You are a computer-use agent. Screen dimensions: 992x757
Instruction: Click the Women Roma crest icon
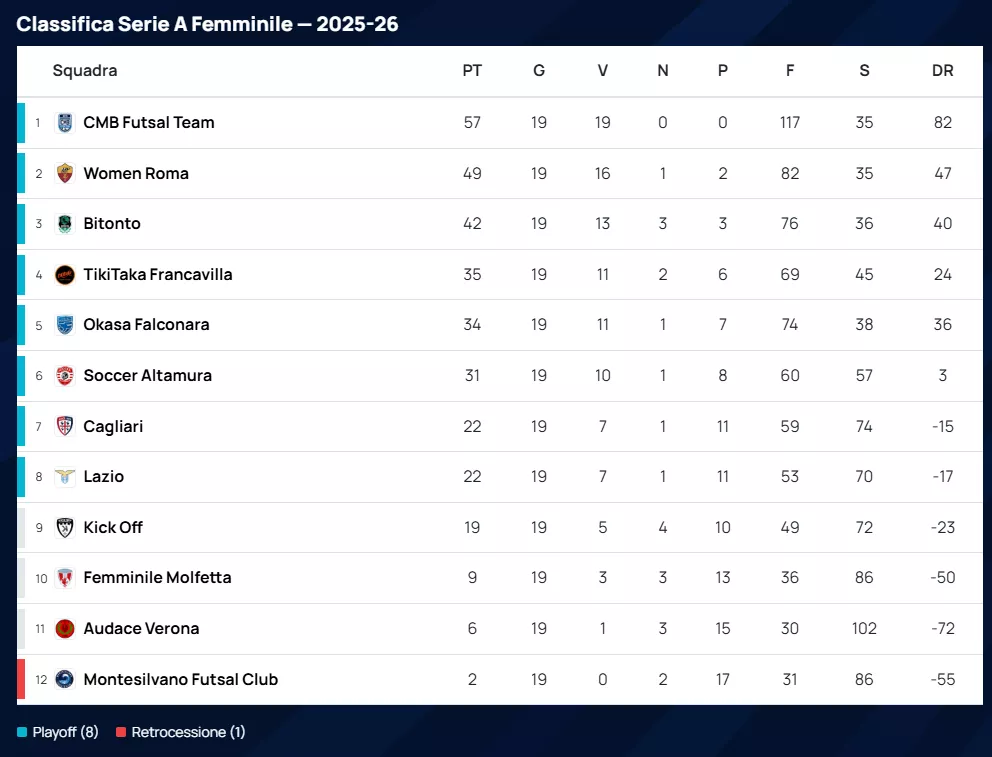[x=65, y=173]
